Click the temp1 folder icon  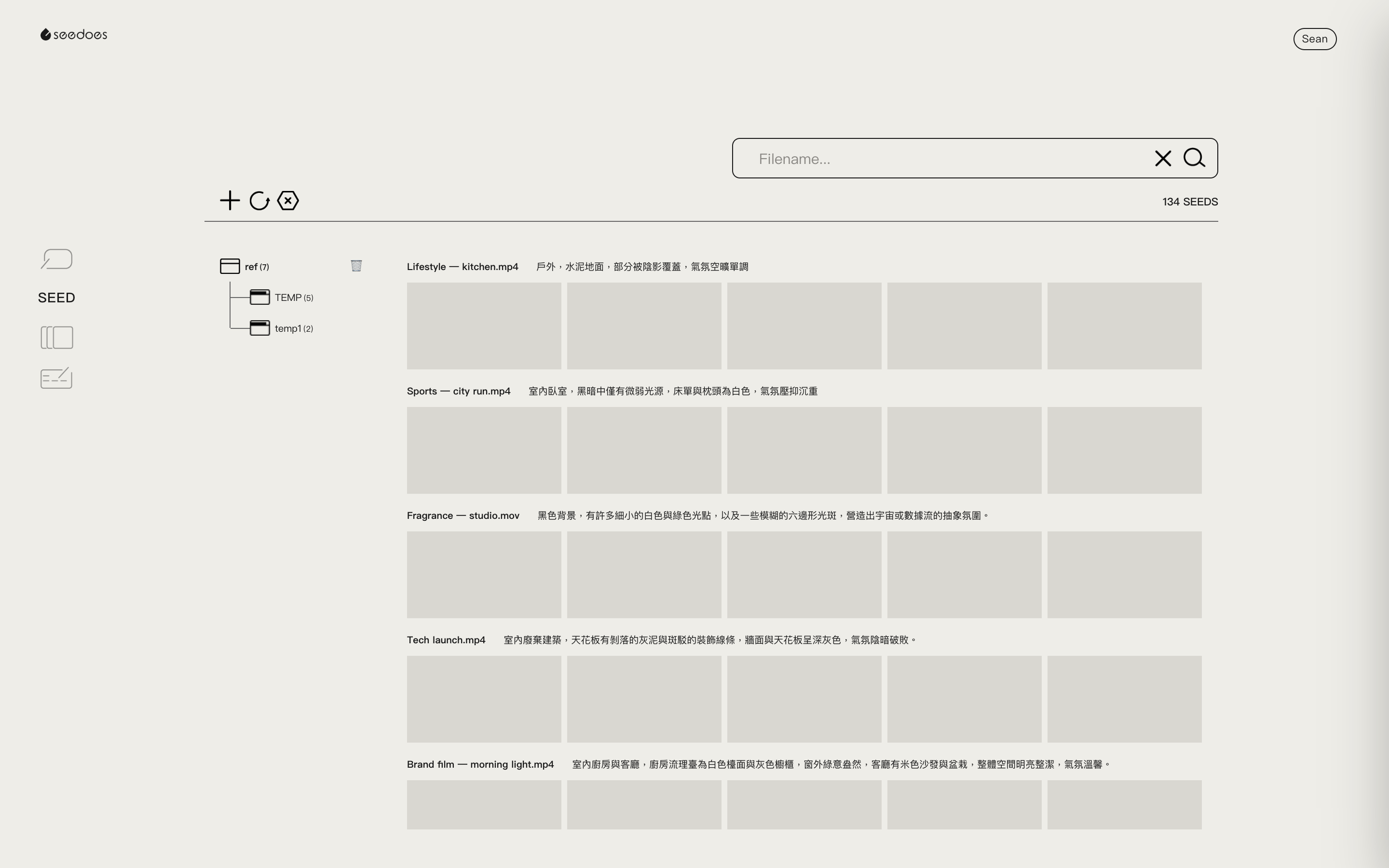(x=259, y=328)
